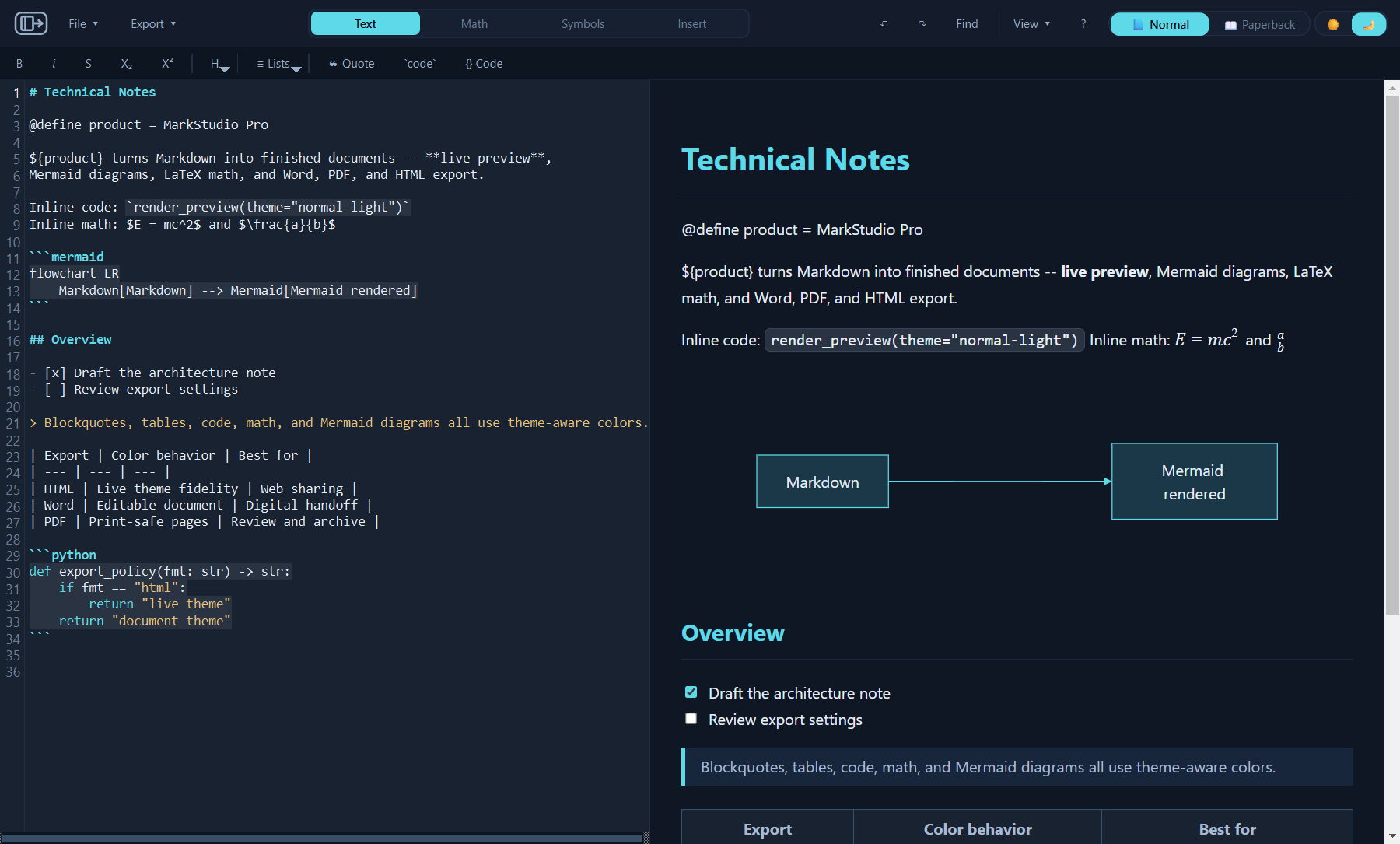Click the preview blockquote text
Screen dimensions: 1400x844
988,767
